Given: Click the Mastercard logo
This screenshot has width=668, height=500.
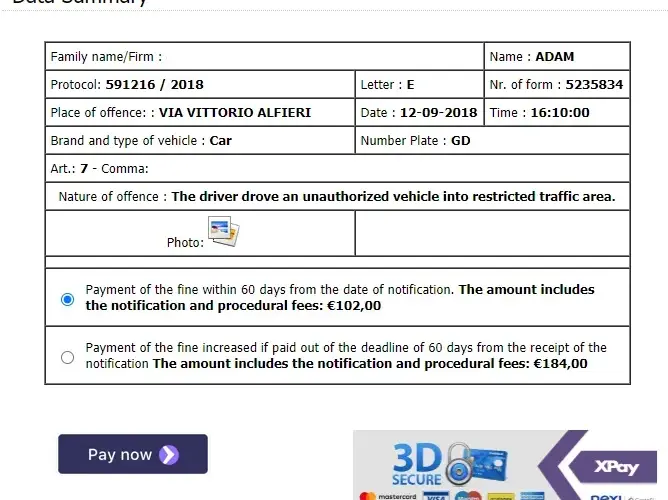Looking at the screenshot, I should click(x=388, y=496).
